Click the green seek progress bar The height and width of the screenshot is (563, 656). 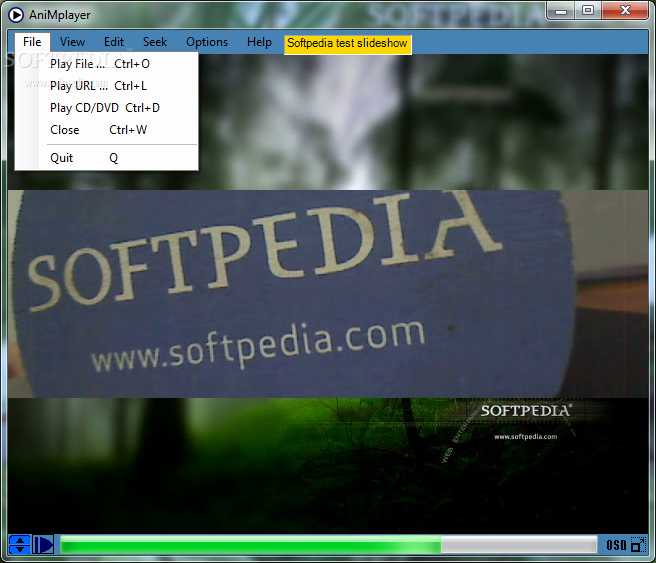[329, 545]
